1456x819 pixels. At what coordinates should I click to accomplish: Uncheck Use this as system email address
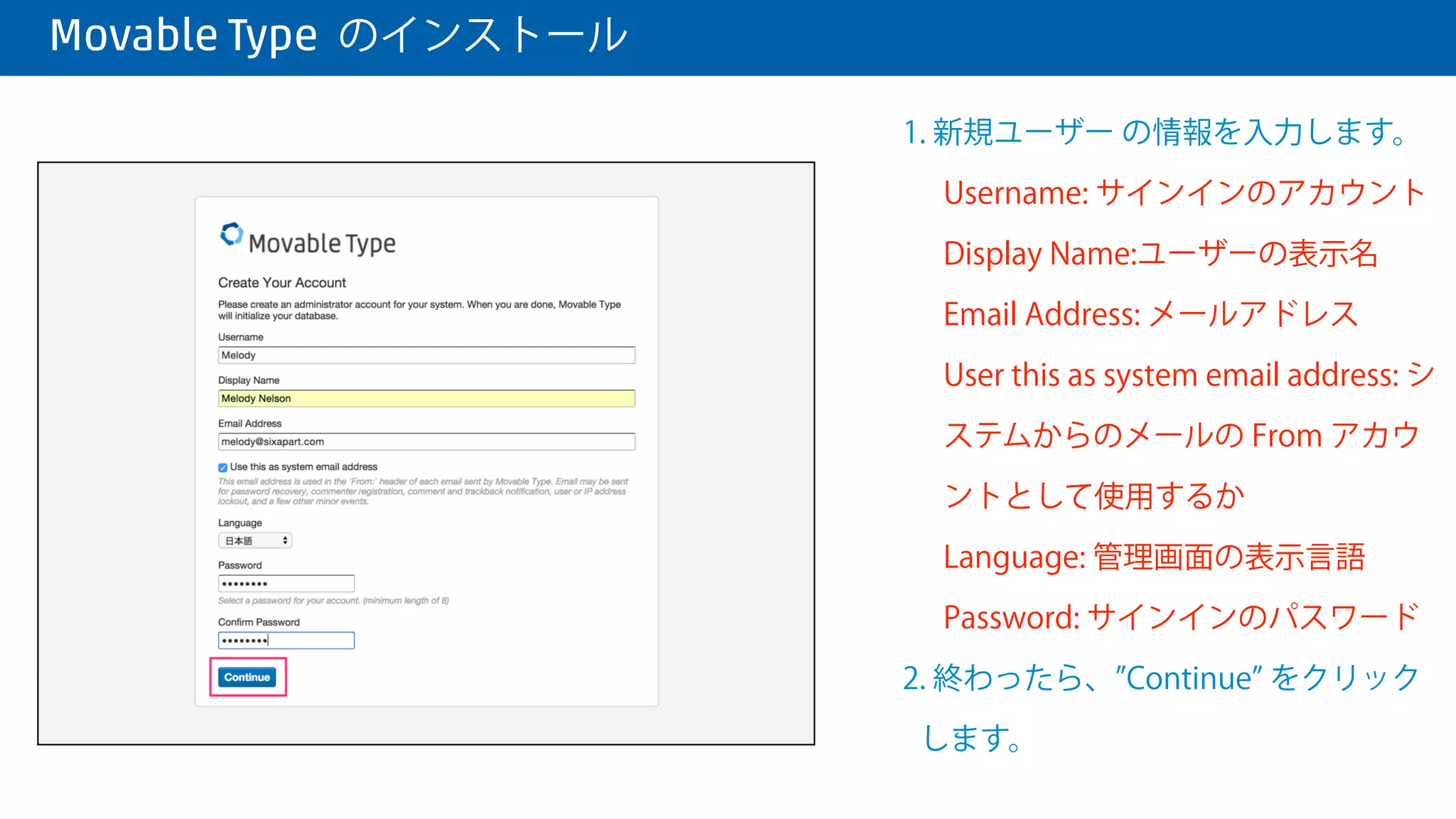tap(223, 467)
